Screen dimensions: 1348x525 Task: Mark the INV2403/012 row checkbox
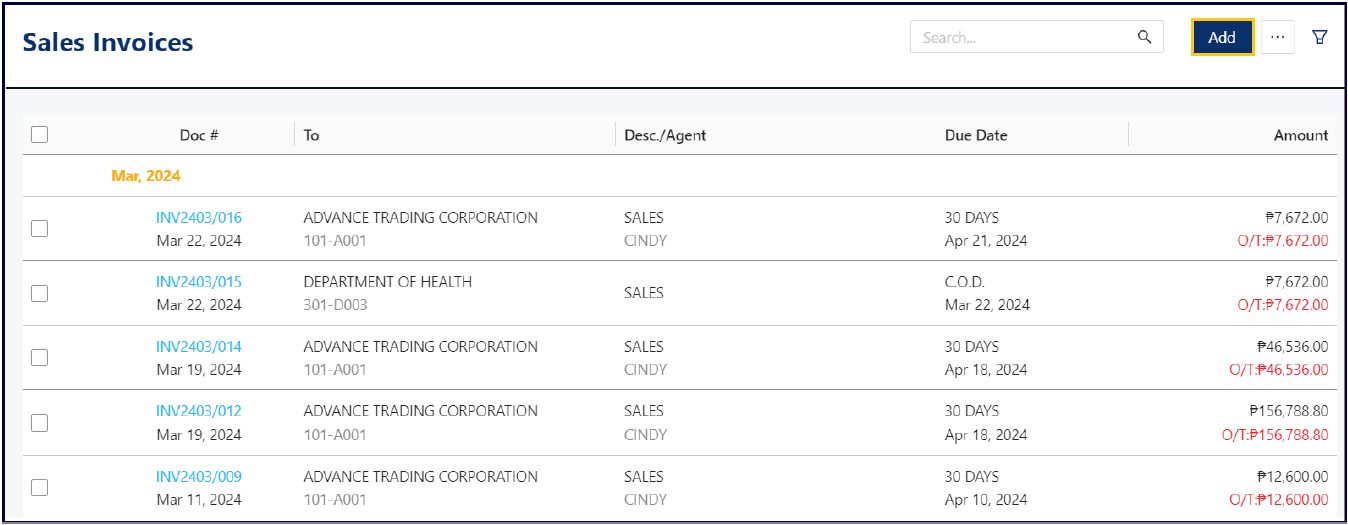(40, 423)
